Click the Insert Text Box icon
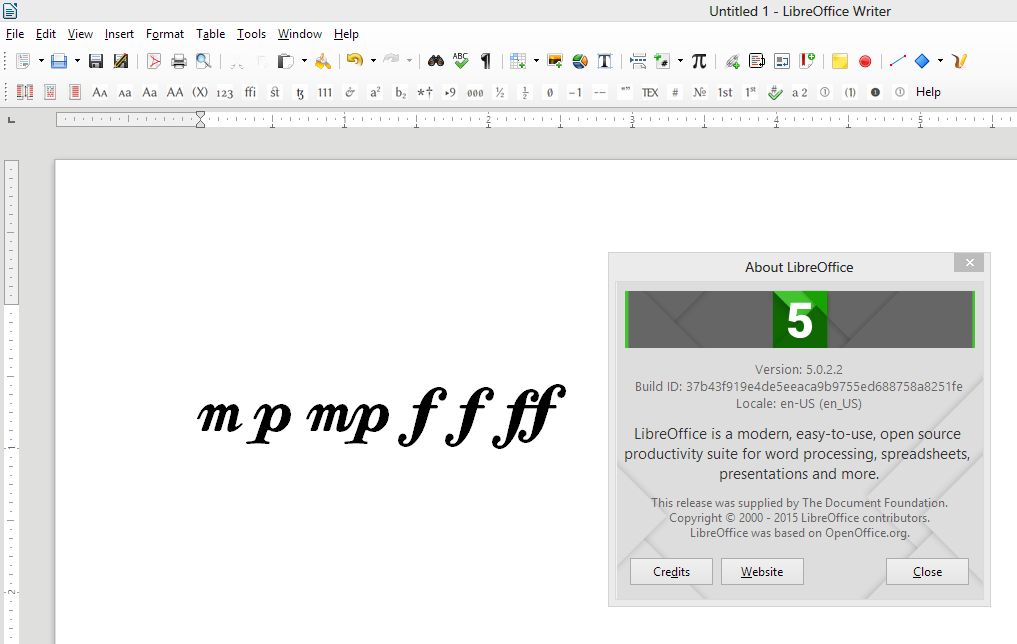The width and height of the screenshot is (1017, 644). (x=604, y=61)
